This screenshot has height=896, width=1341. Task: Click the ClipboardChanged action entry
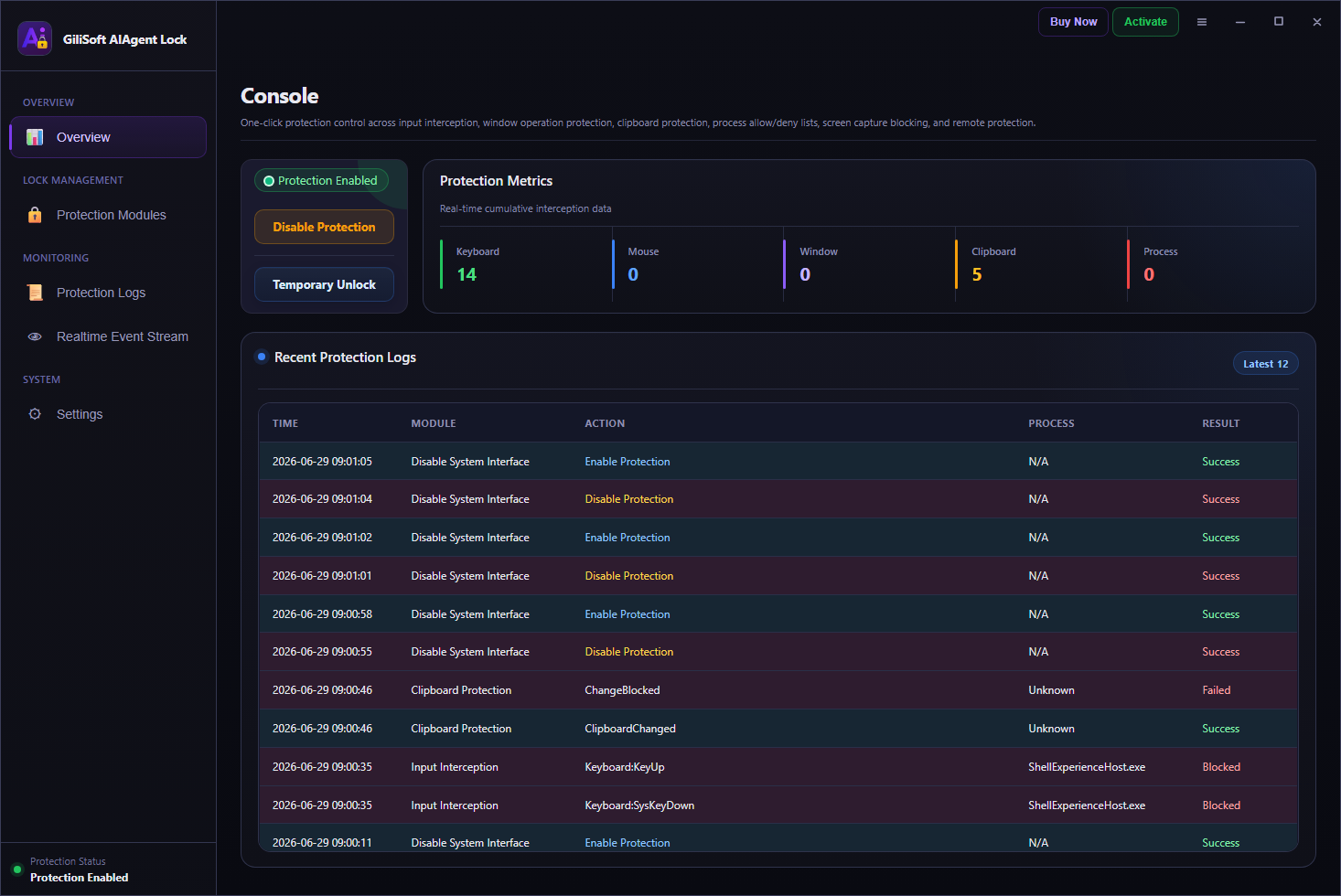[630, 729]
